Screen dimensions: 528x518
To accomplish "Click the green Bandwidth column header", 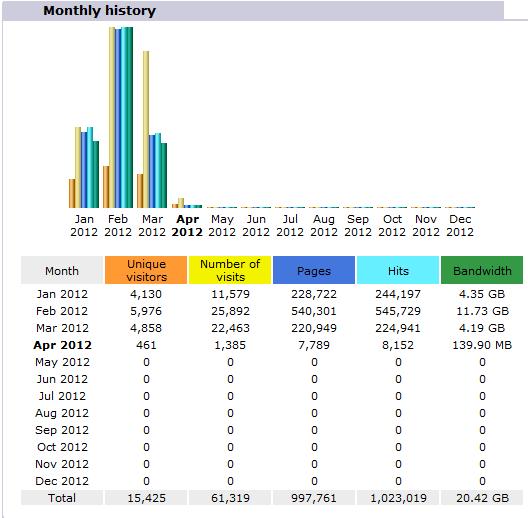I will tap(482, 270).
